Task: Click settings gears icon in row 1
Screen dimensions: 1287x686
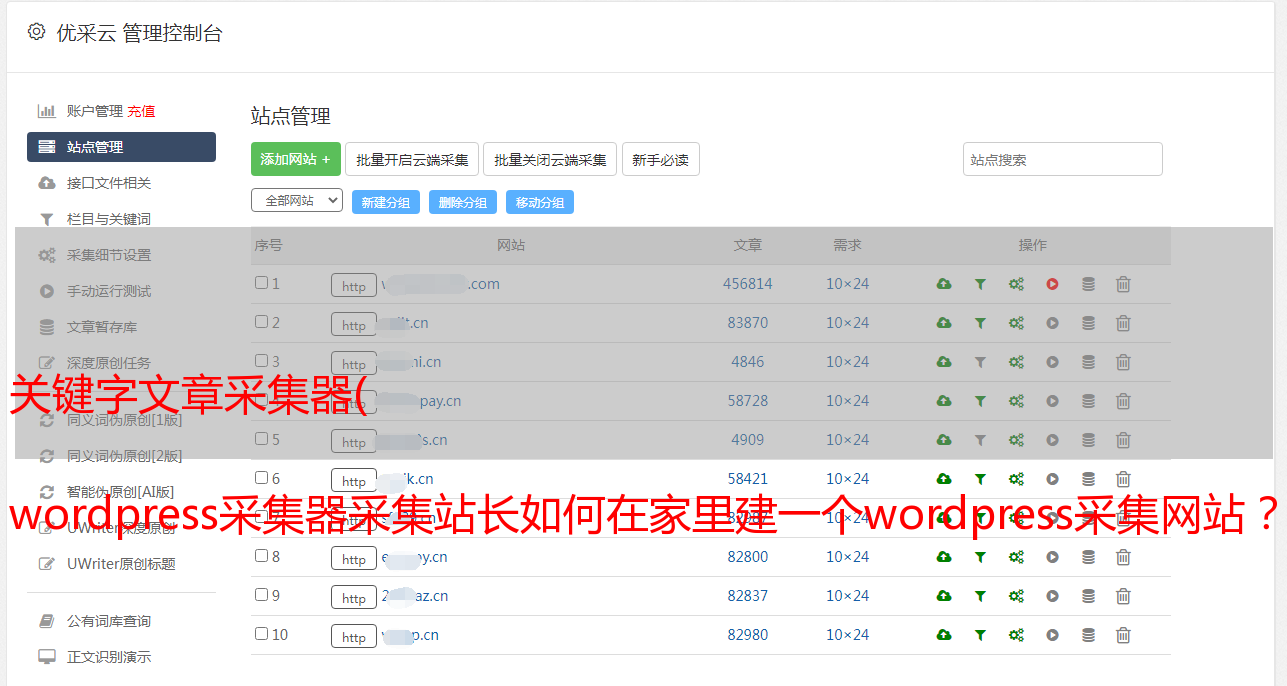Action: point(1016,284)
